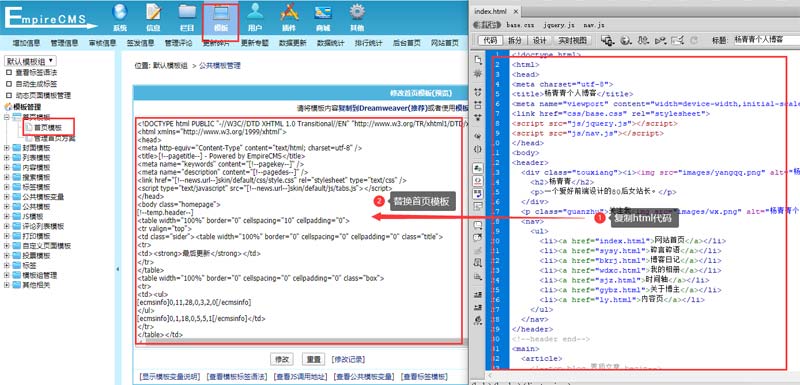Open the 审核信息 menu item

pyautogui.click(x=103, y=43)
